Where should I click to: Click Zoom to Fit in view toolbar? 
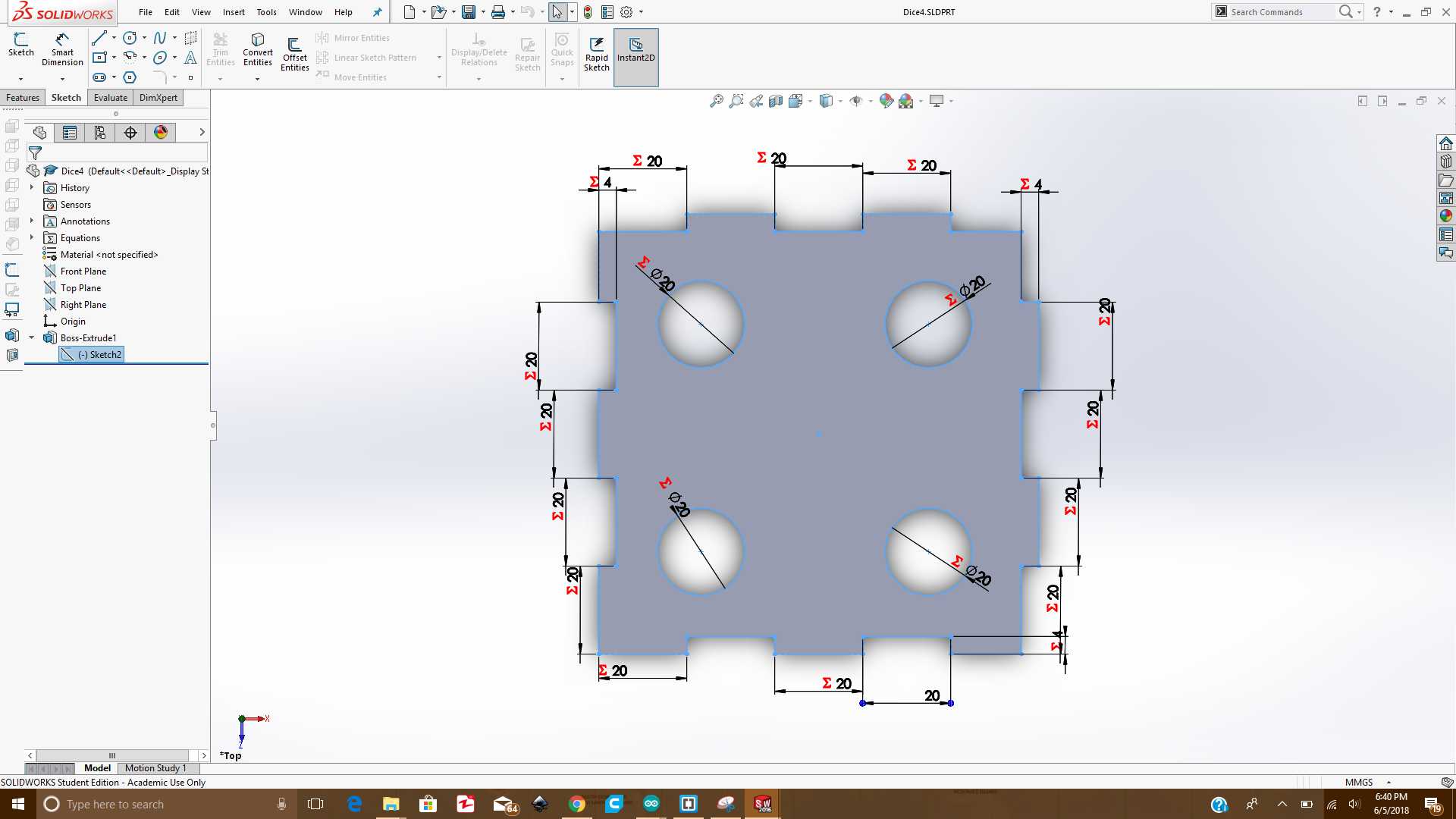point(716,101)
